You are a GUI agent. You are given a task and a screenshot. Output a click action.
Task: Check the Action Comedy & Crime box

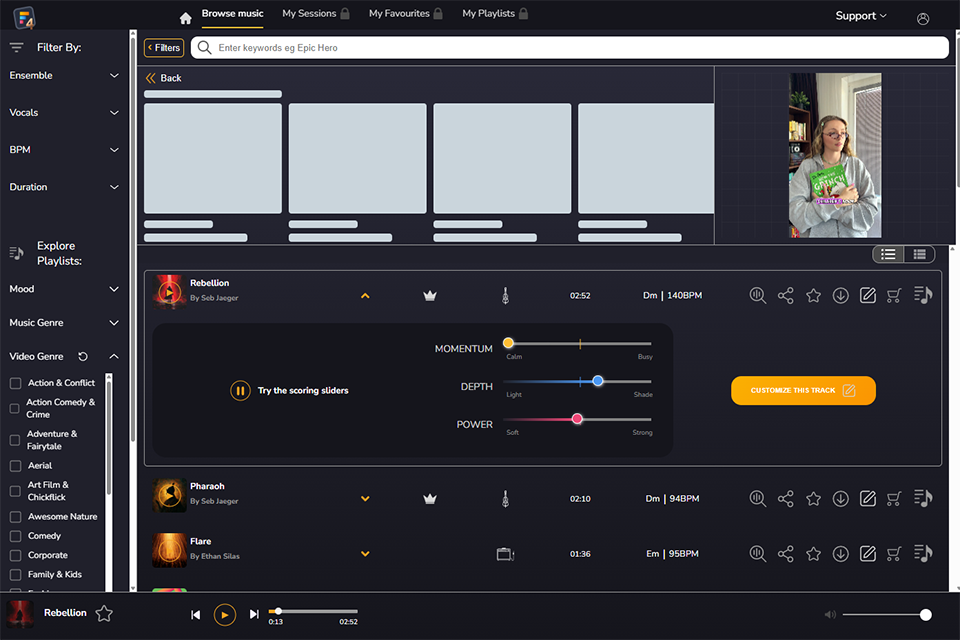15,408
